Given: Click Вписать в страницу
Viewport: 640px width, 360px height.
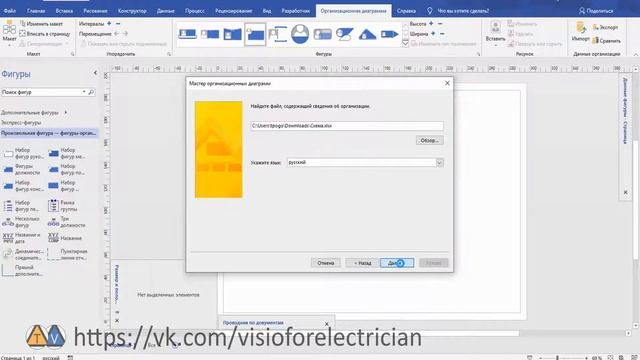Looking at the screenshot, I should [x=45, y=34].
